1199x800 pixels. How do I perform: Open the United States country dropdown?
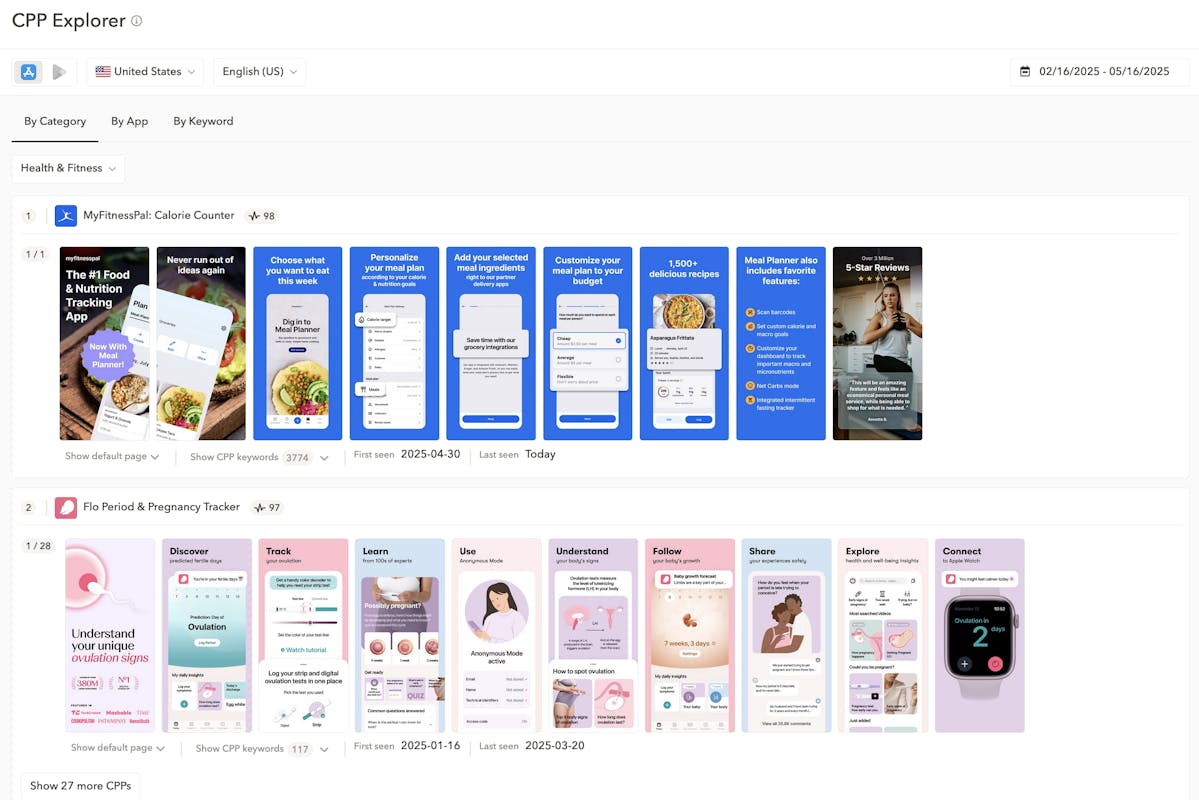pyautogui.click(x=145, y=72)
